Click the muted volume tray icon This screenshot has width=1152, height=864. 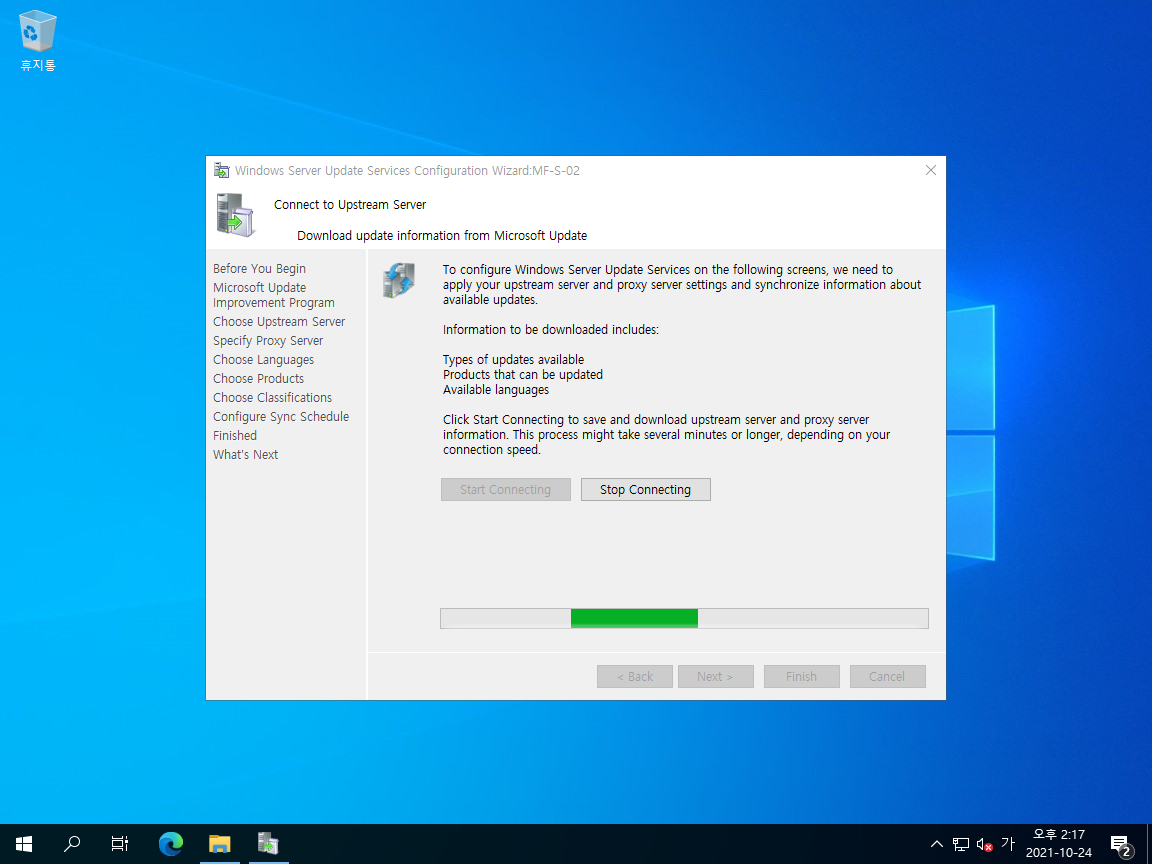point(984,844)
